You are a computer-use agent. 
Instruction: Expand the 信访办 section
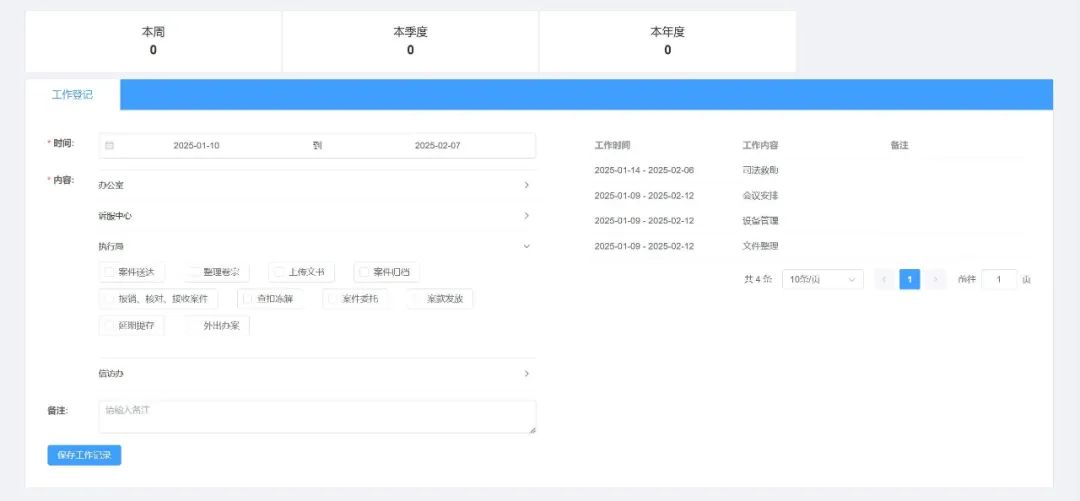click(x=526, y=374)
